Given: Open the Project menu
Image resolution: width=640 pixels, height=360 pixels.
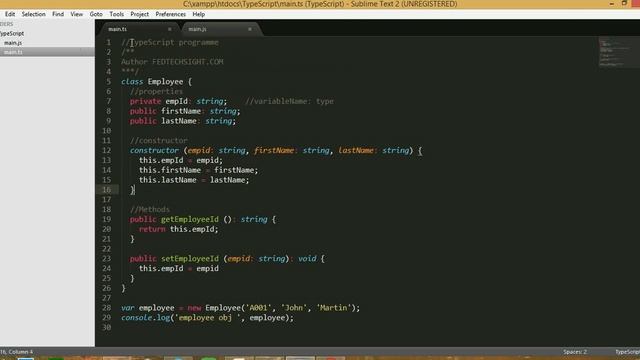Looking at the screenshot, I should coord(140,14).
